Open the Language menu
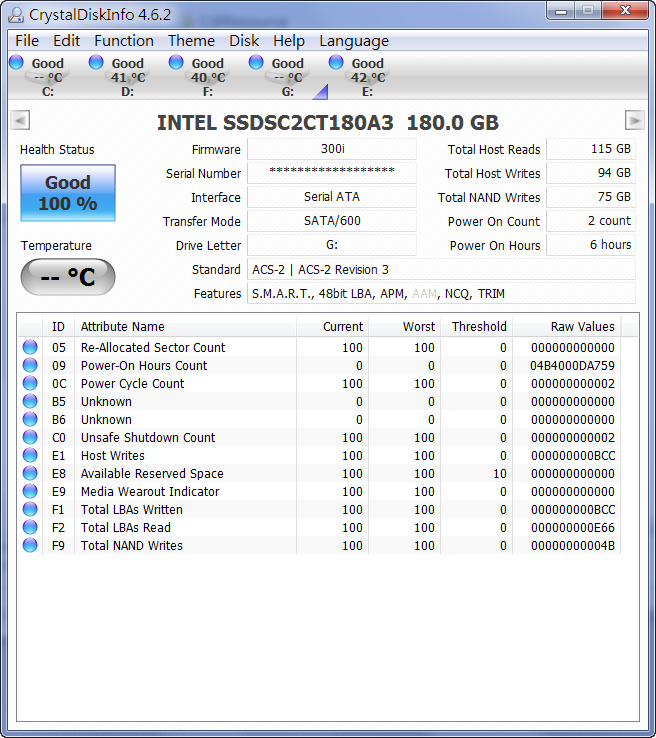 (354, 41)
